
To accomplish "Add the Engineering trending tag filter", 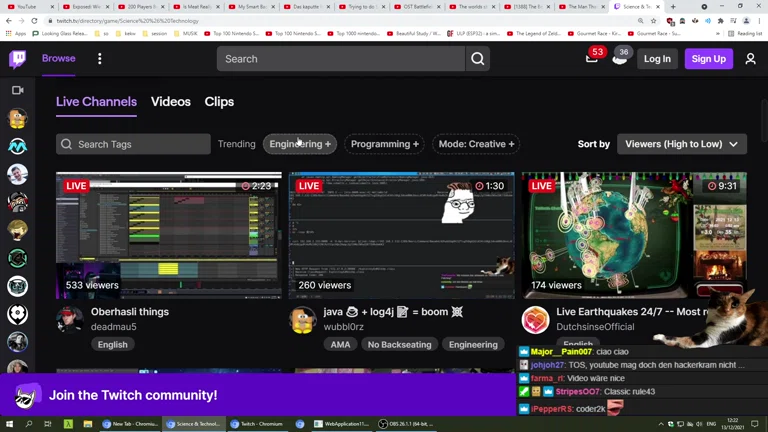I will (300, 144).
